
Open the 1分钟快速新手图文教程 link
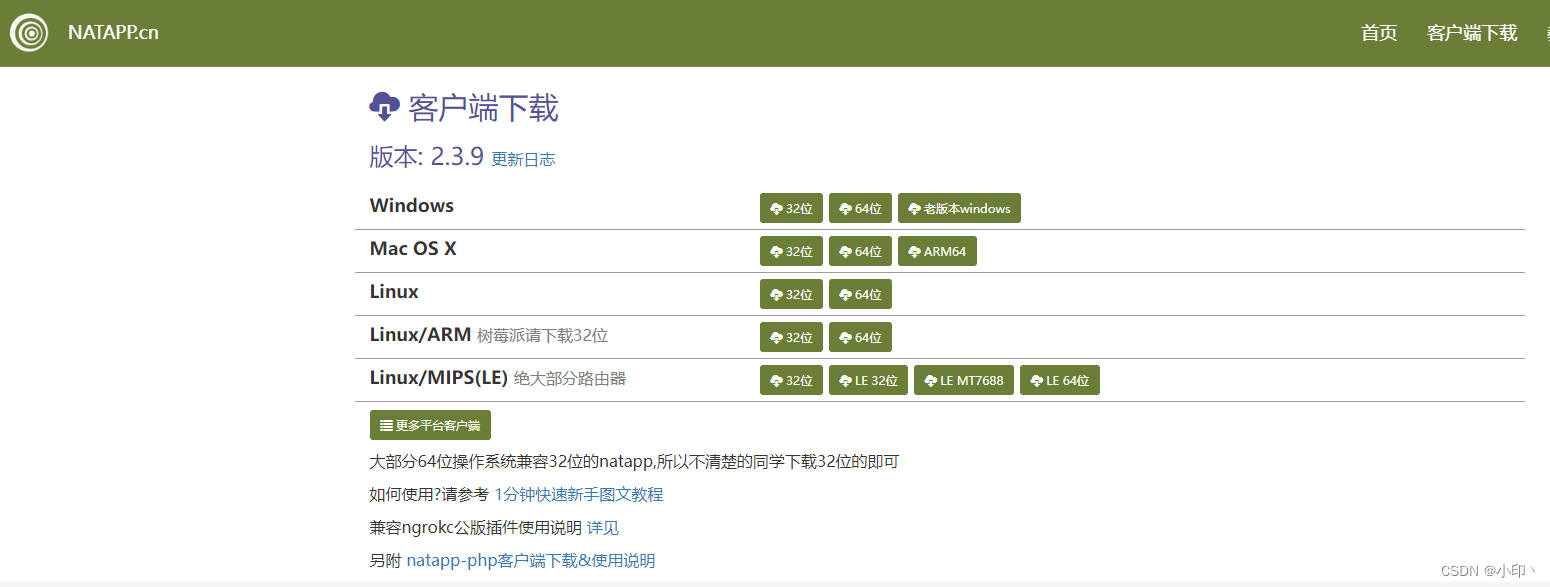(579, 494)
